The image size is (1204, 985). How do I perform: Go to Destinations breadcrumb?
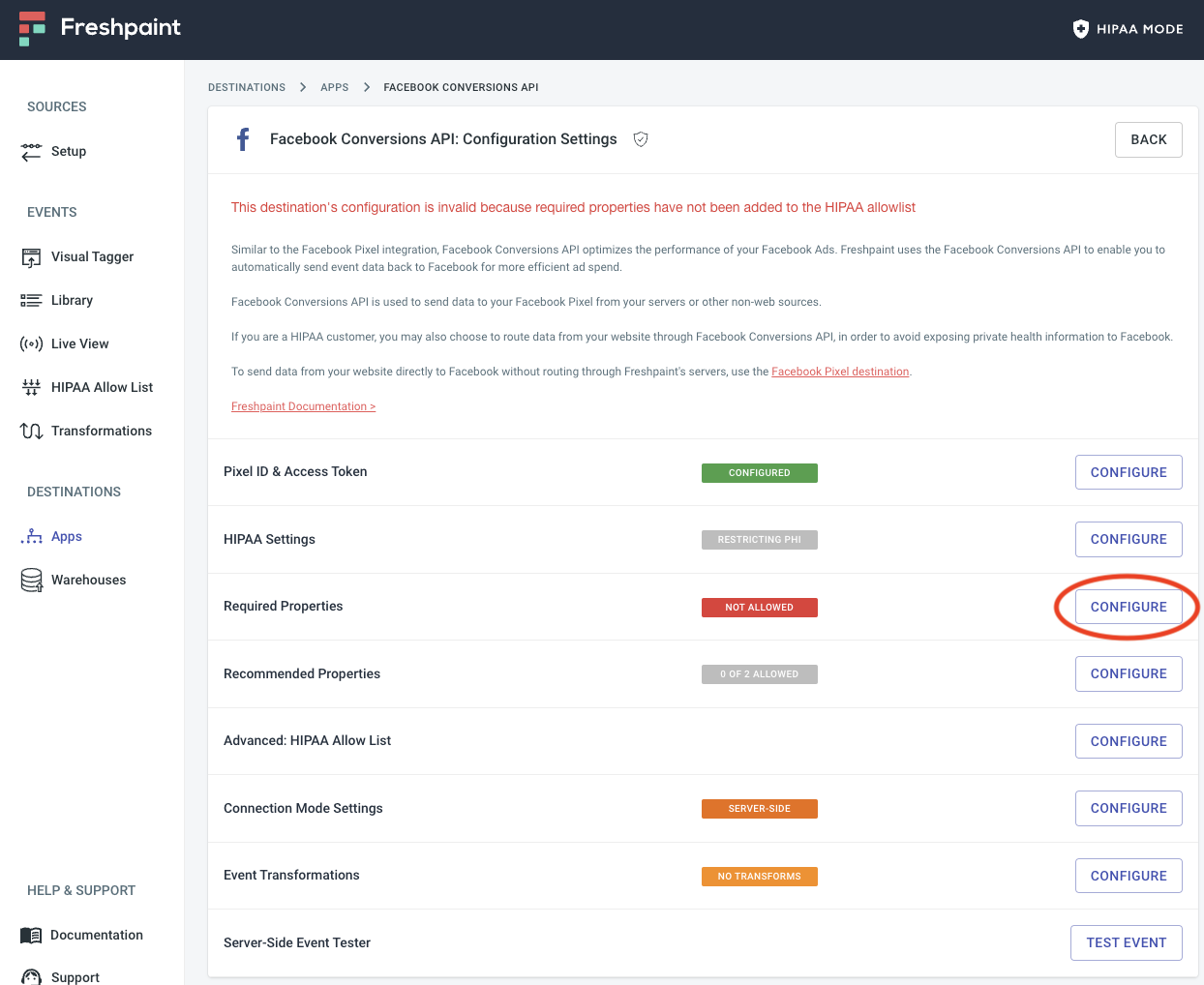click(x=247, y=87)
